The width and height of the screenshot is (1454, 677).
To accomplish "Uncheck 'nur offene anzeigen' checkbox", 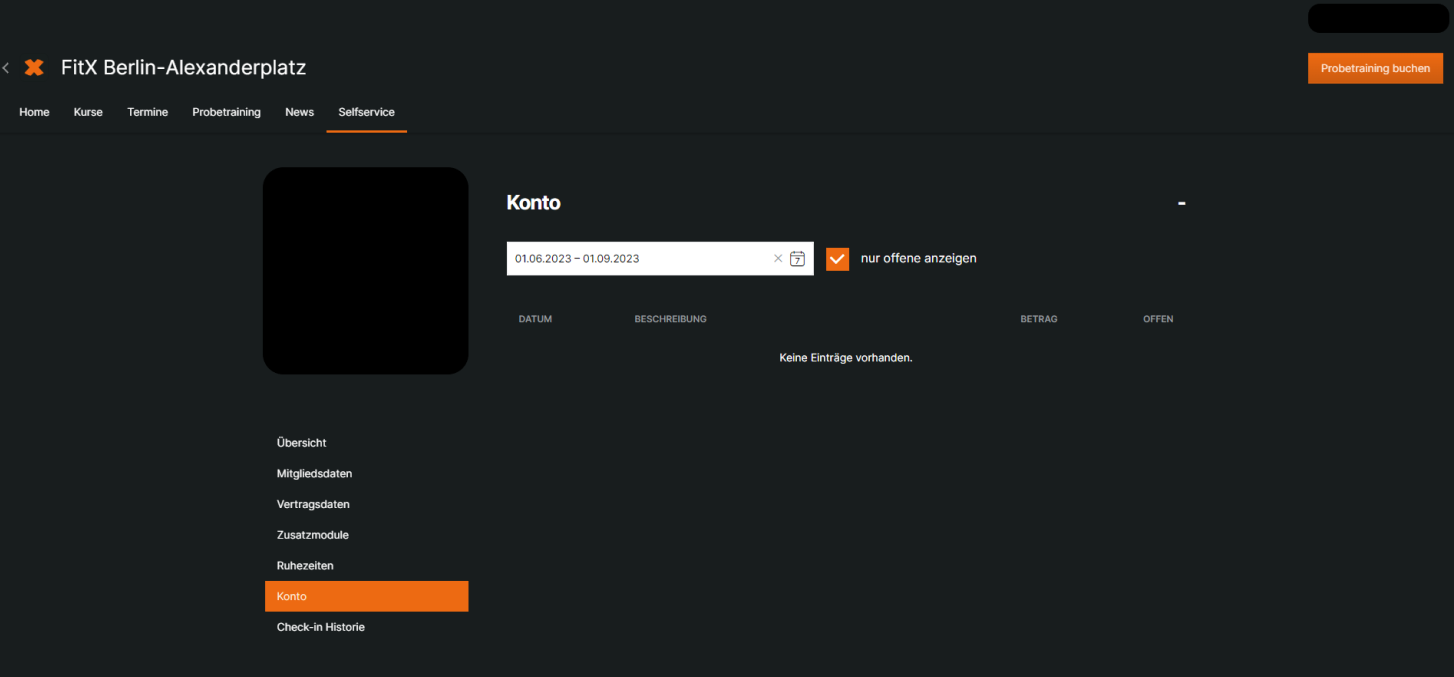I will pos(837,259).
